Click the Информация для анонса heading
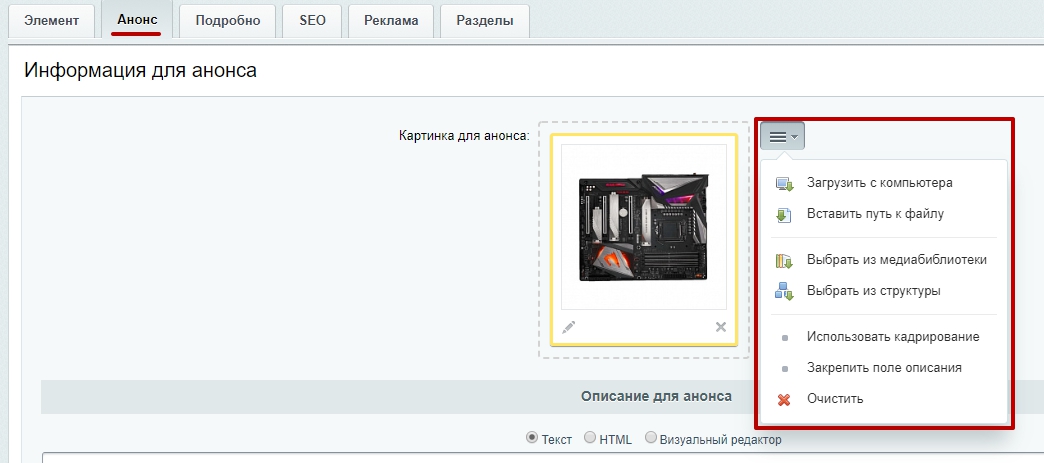This screenshot has height=463, width=1044. point(140,70)
